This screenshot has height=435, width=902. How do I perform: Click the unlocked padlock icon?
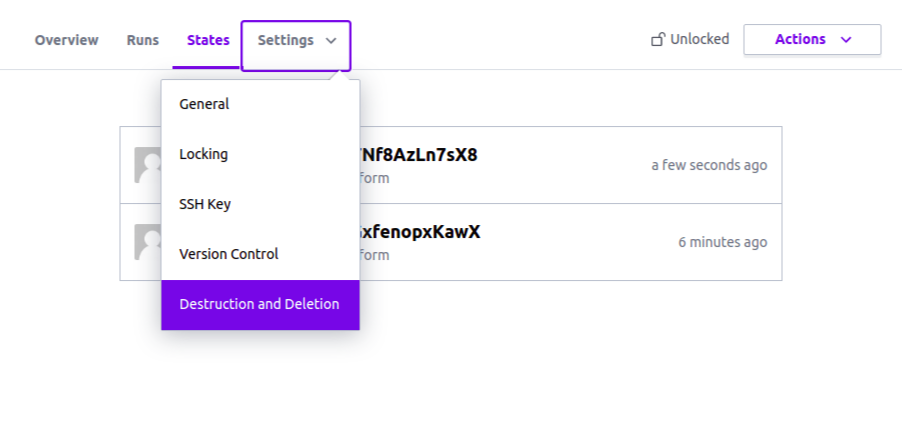(x=658, y=40)
